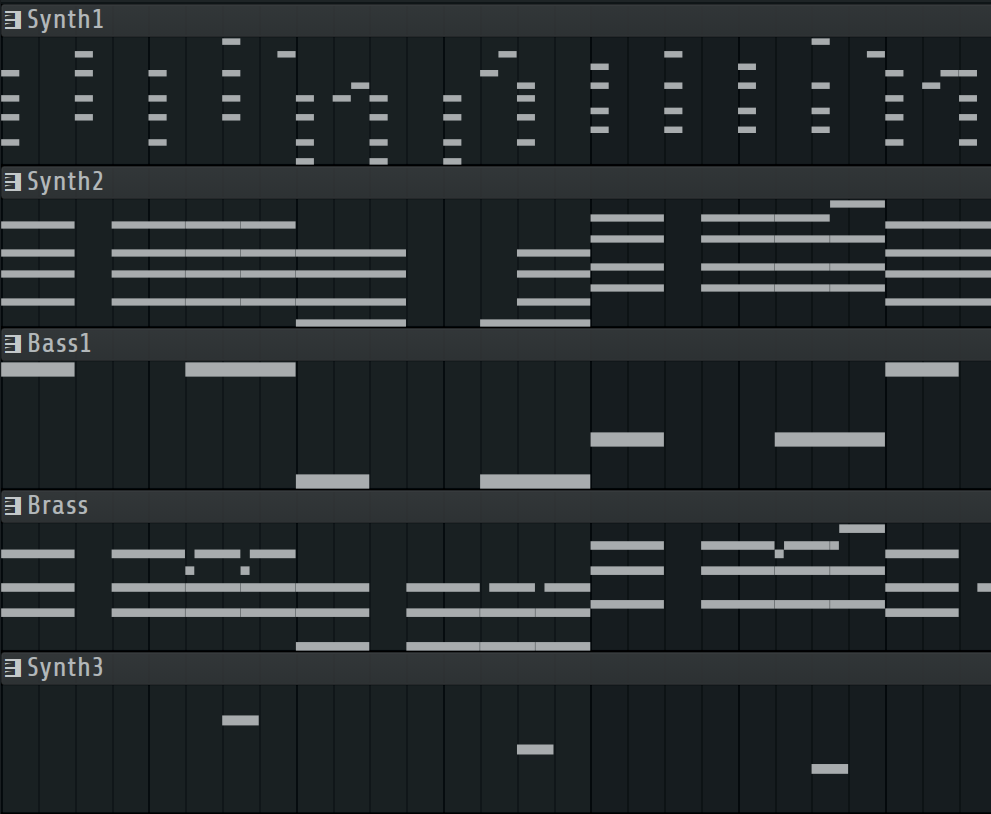Click the first Bass1 note block

pos(38,370)
